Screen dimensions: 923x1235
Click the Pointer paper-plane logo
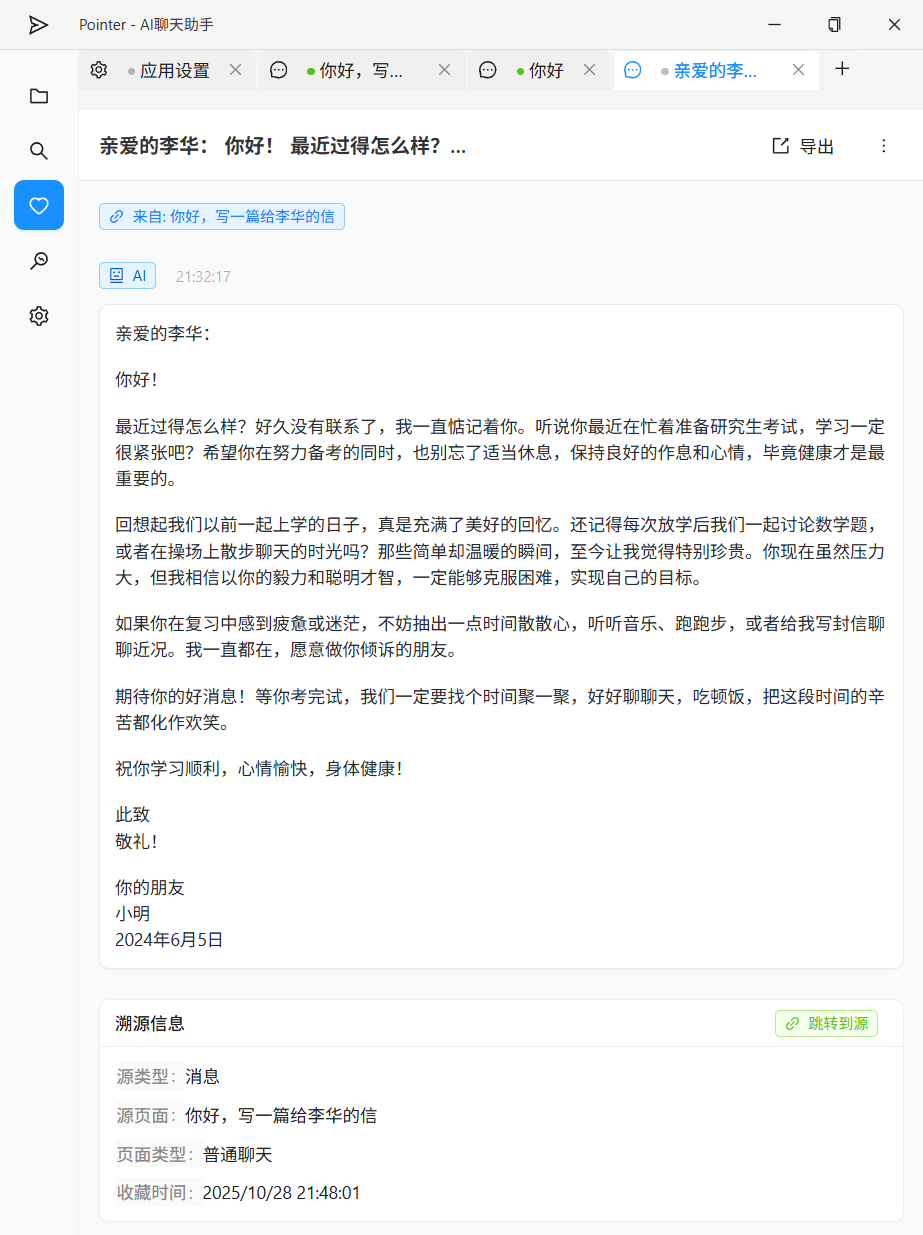(38, 25)
